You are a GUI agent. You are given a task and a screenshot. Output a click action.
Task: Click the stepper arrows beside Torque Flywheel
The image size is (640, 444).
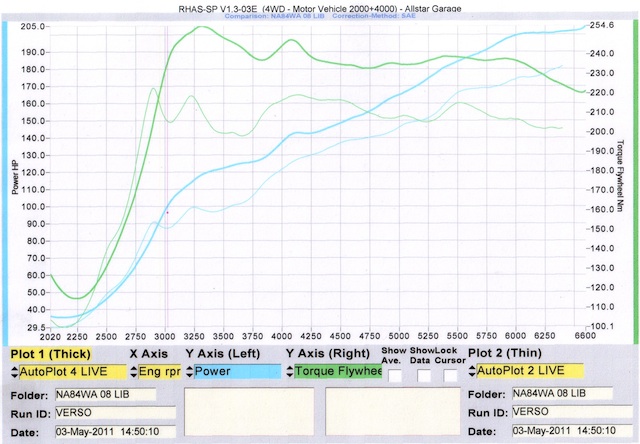coord(290,371)
